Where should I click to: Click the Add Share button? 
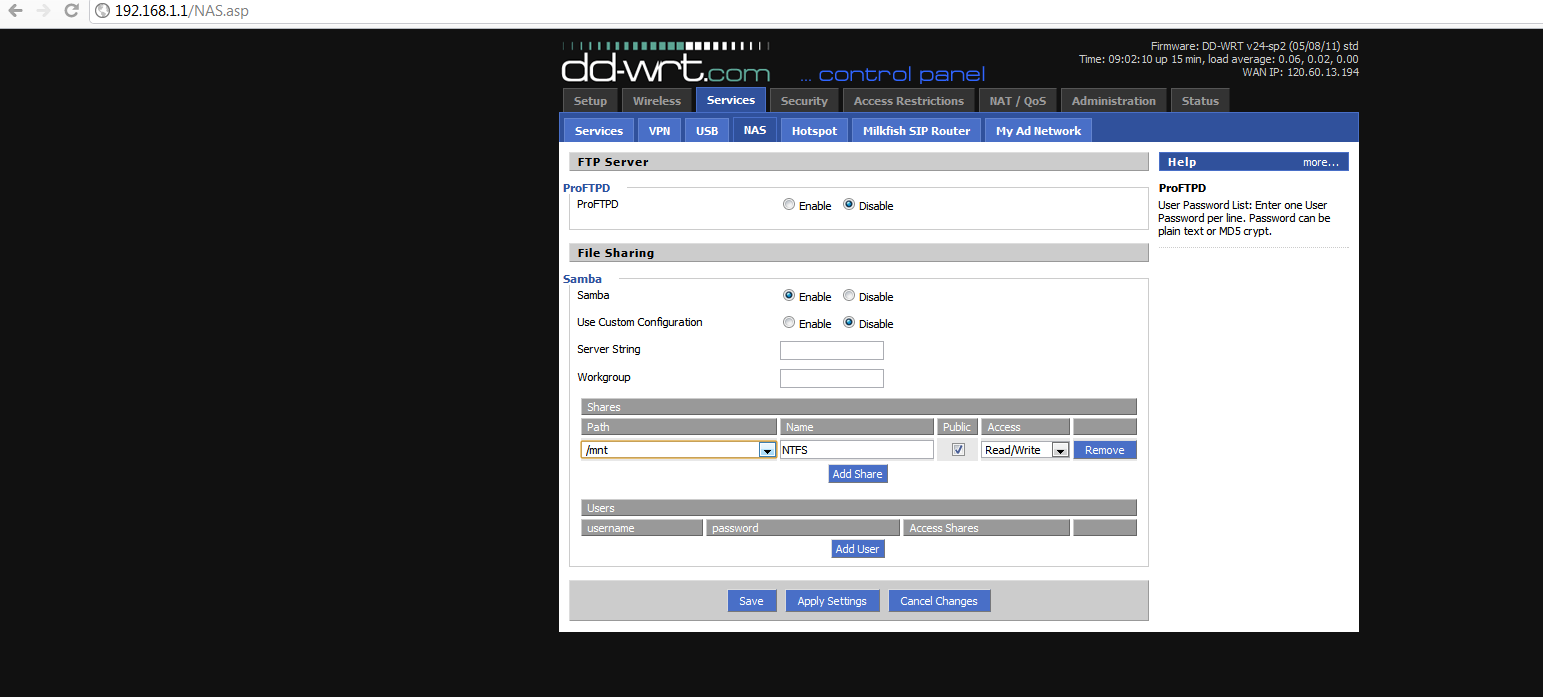point(858,474)
